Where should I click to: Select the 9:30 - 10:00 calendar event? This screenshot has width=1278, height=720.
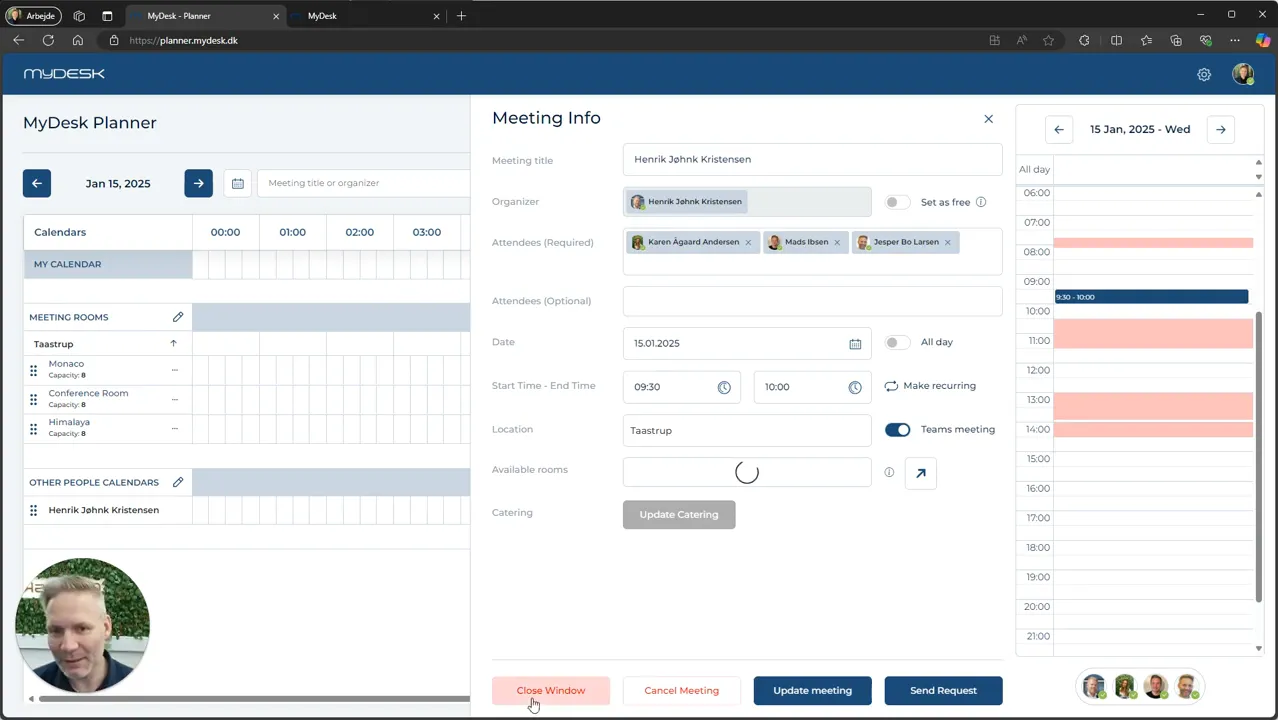[1151, 296]
